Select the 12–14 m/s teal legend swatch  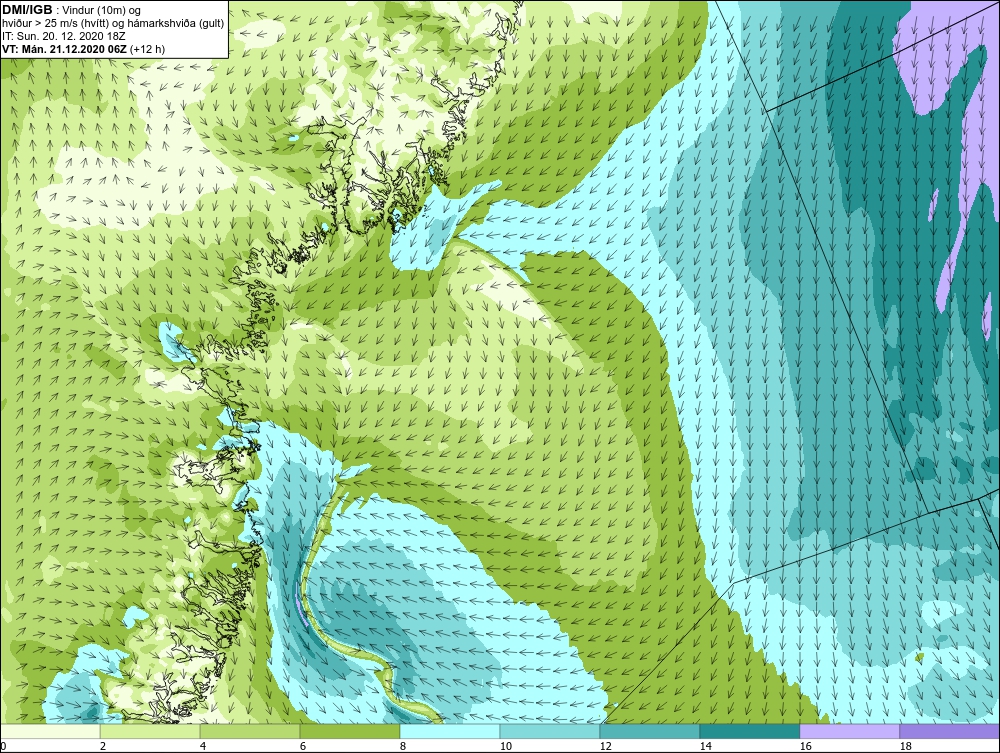tap(649, 731)
